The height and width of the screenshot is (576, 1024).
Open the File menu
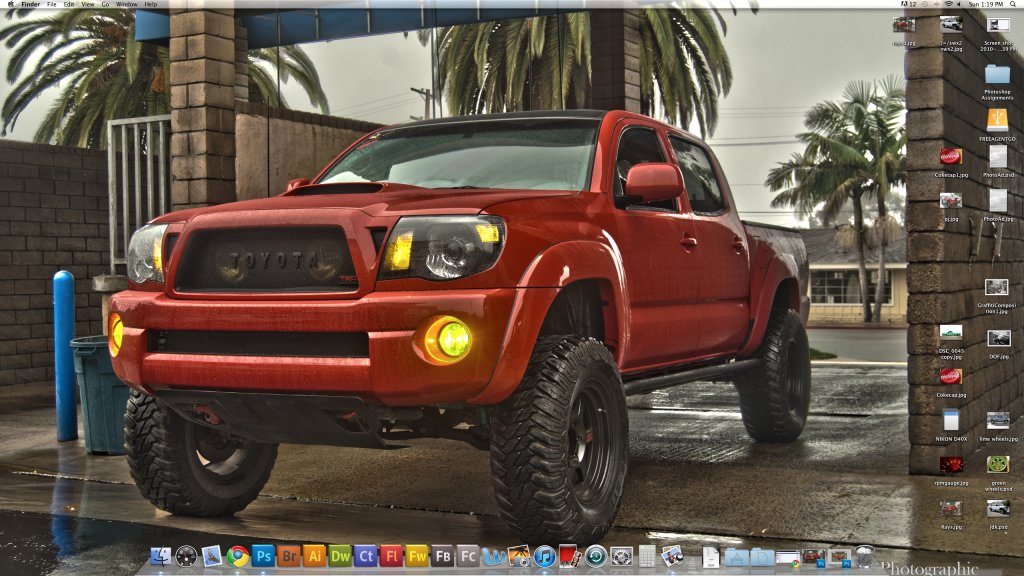(52, 4)
